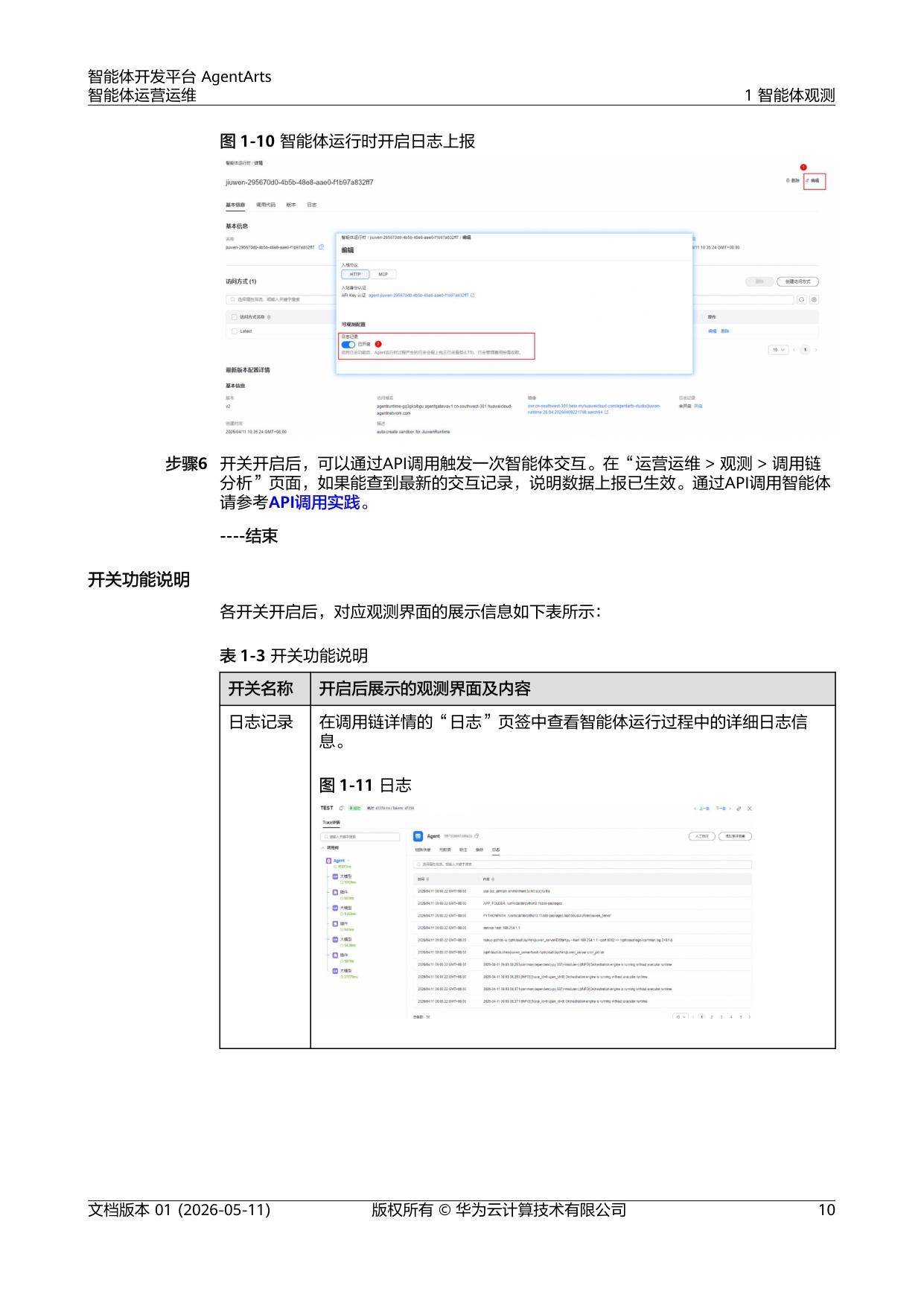Click 编辑 link in the Latest row

click(713, 331)
